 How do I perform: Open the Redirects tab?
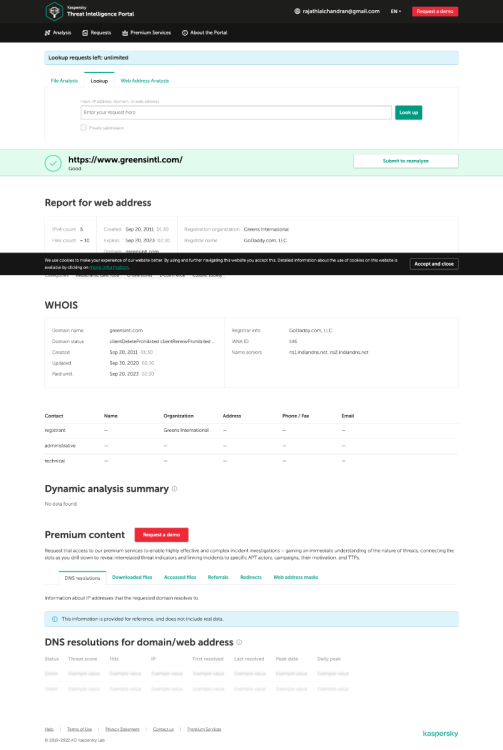(x=251, y=577)
